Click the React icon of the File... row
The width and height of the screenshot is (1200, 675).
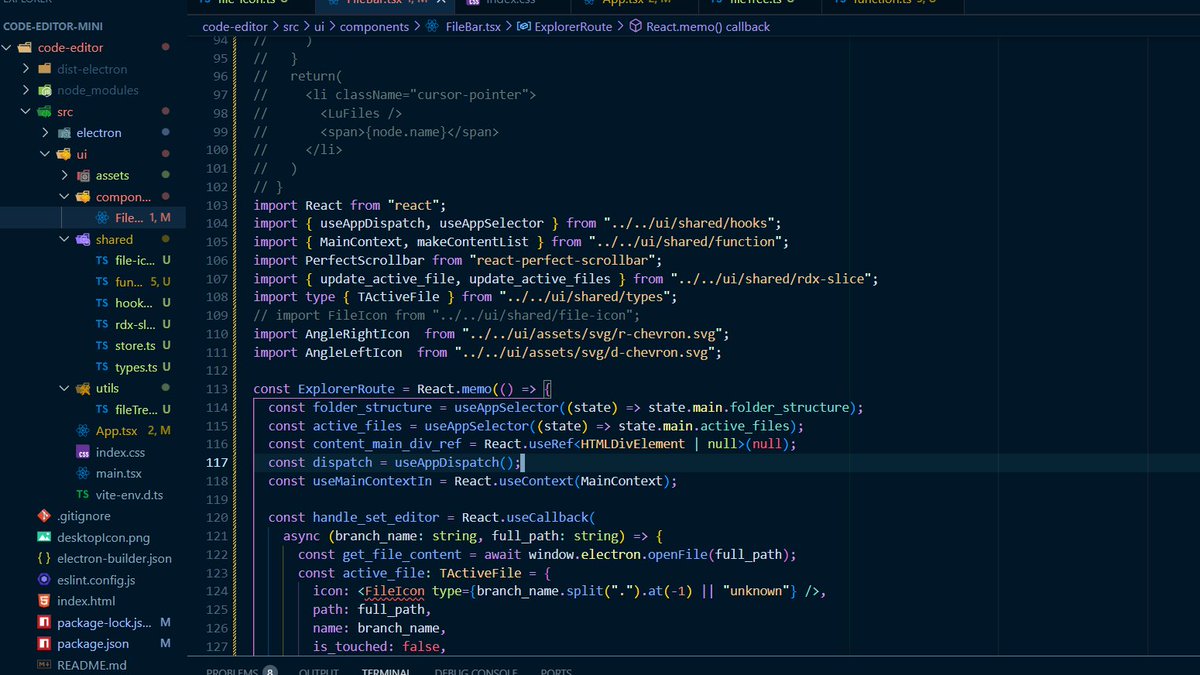102,218
